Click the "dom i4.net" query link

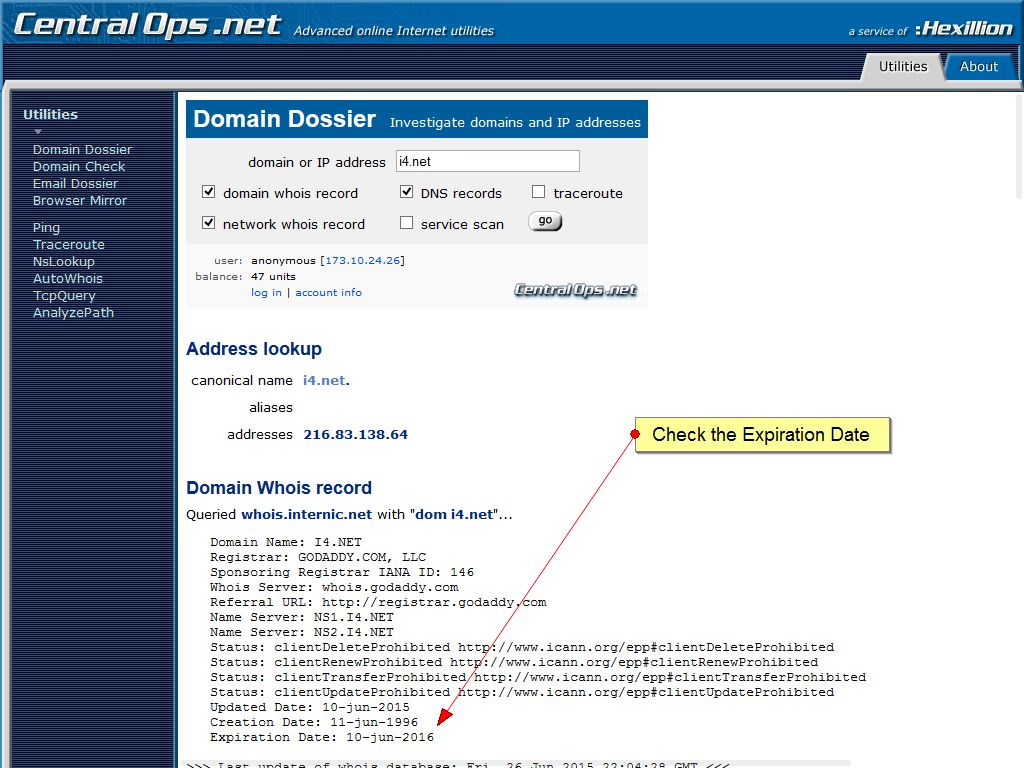(454, 515)
